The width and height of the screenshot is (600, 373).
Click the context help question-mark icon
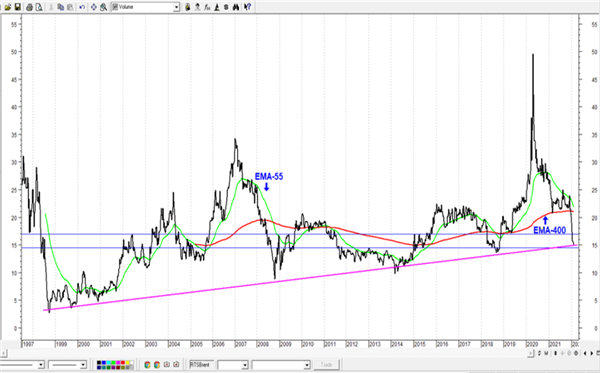pyautogui.click(x=248, y=7)
